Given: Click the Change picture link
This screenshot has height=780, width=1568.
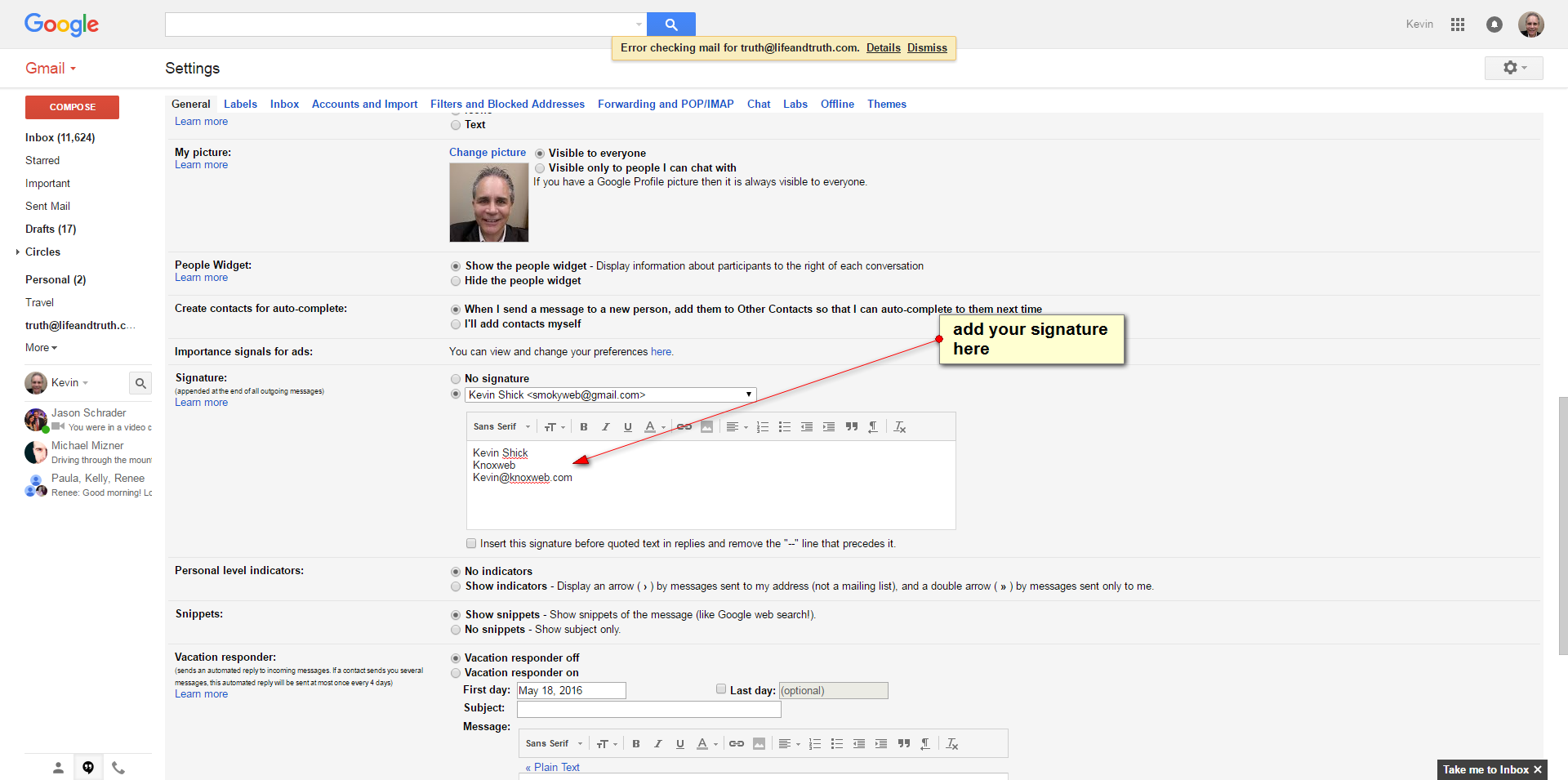Looking at the screenshot, I should tap(488, 153).
